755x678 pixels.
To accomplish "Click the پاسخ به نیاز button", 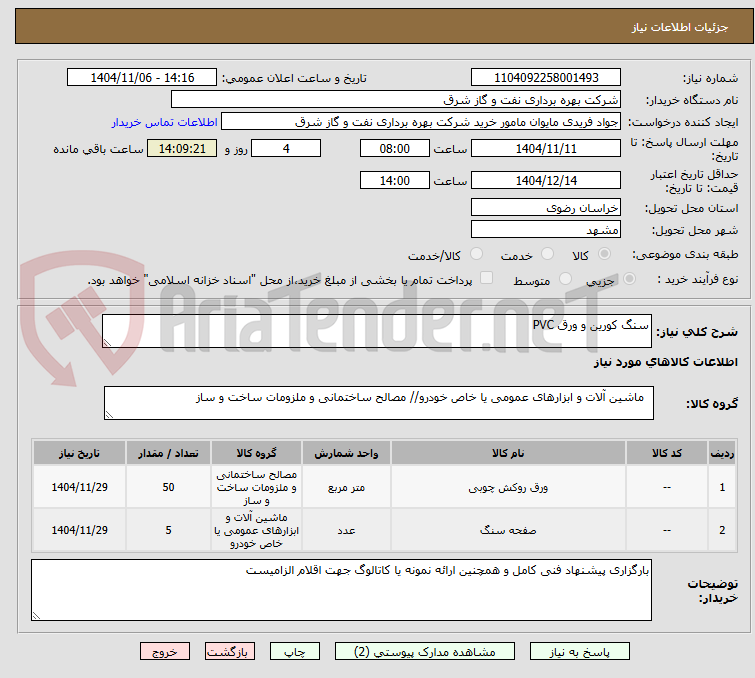I will tap(580, 652).
